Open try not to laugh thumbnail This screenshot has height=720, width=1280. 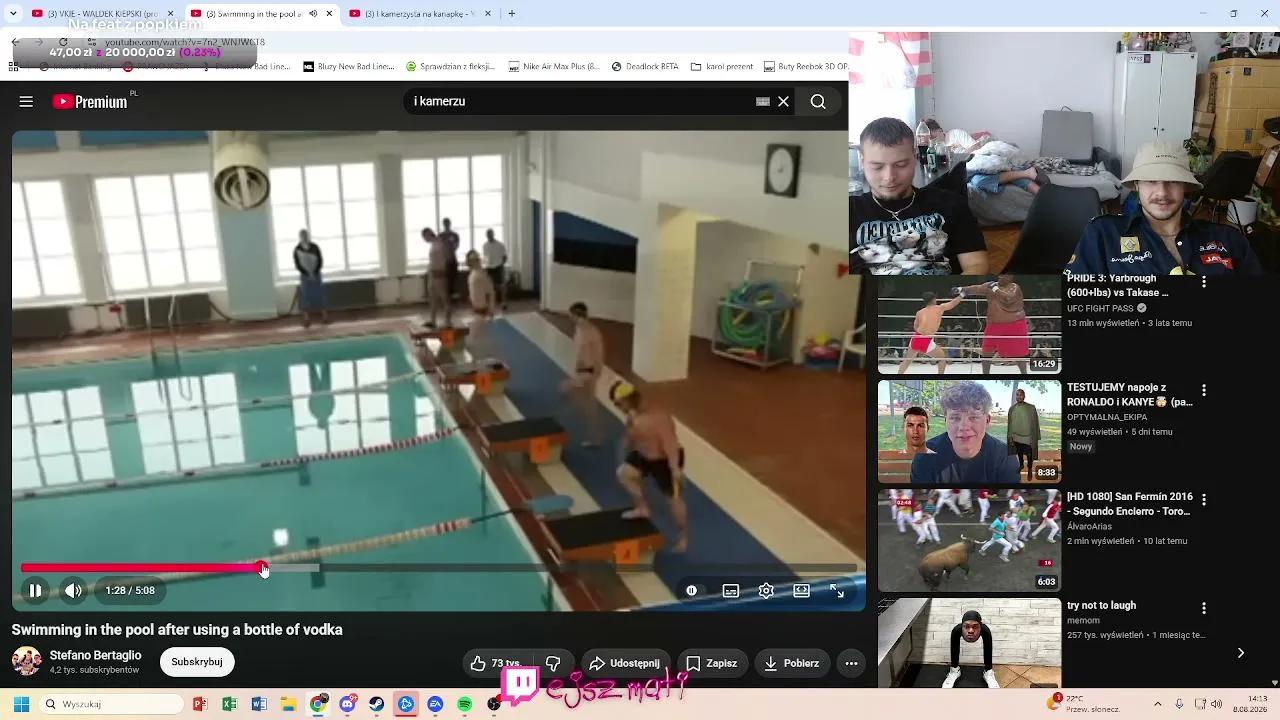969,643
